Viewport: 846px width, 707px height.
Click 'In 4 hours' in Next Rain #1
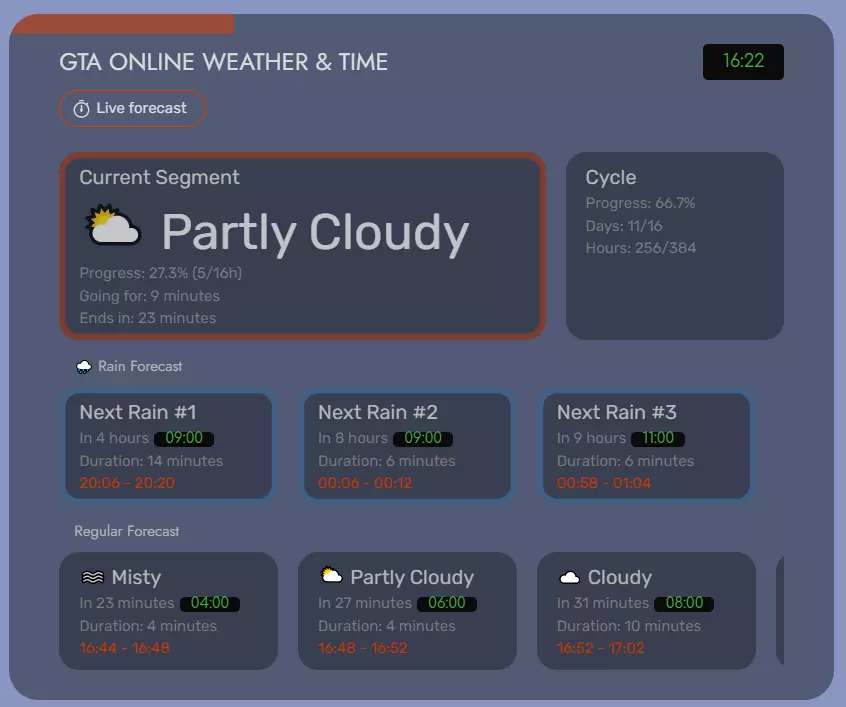[114, 438]
